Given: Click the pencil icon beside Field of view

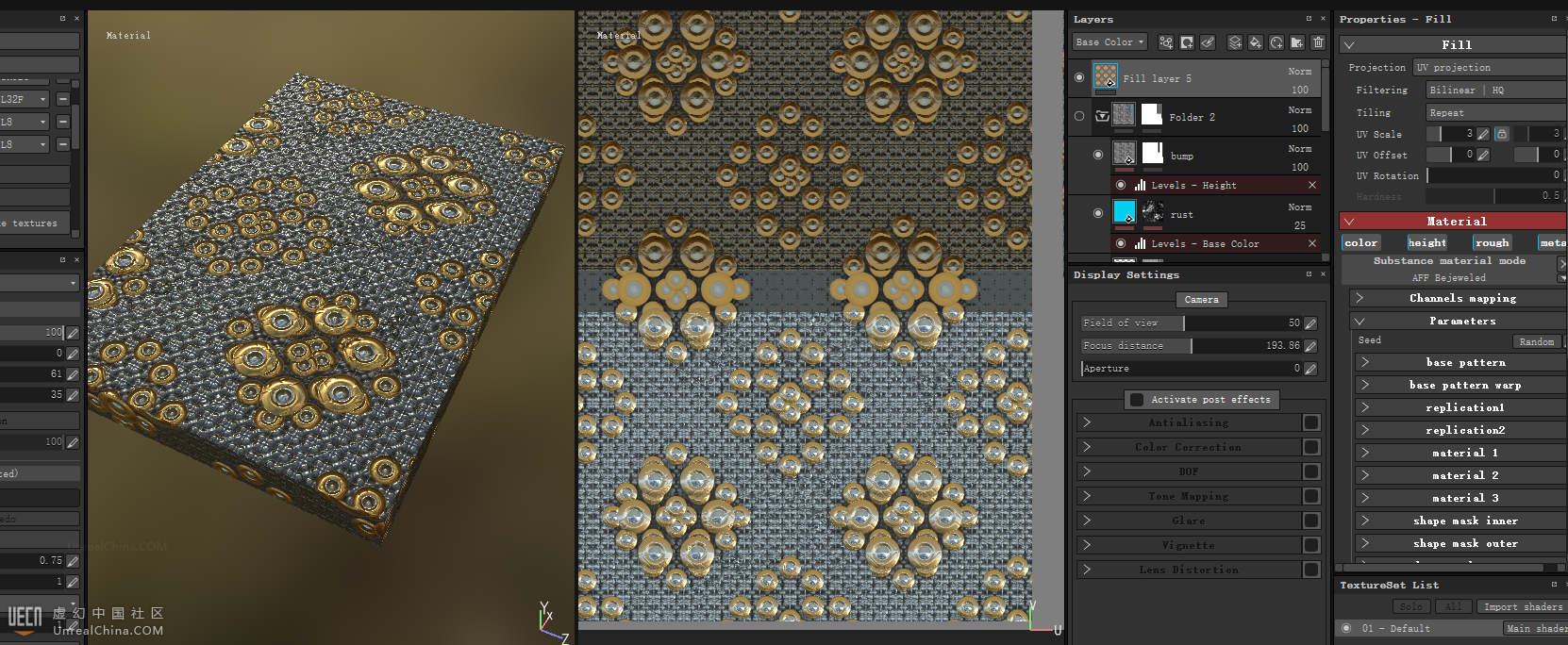Looking at the screenshot, I should tap(1310, 323).
